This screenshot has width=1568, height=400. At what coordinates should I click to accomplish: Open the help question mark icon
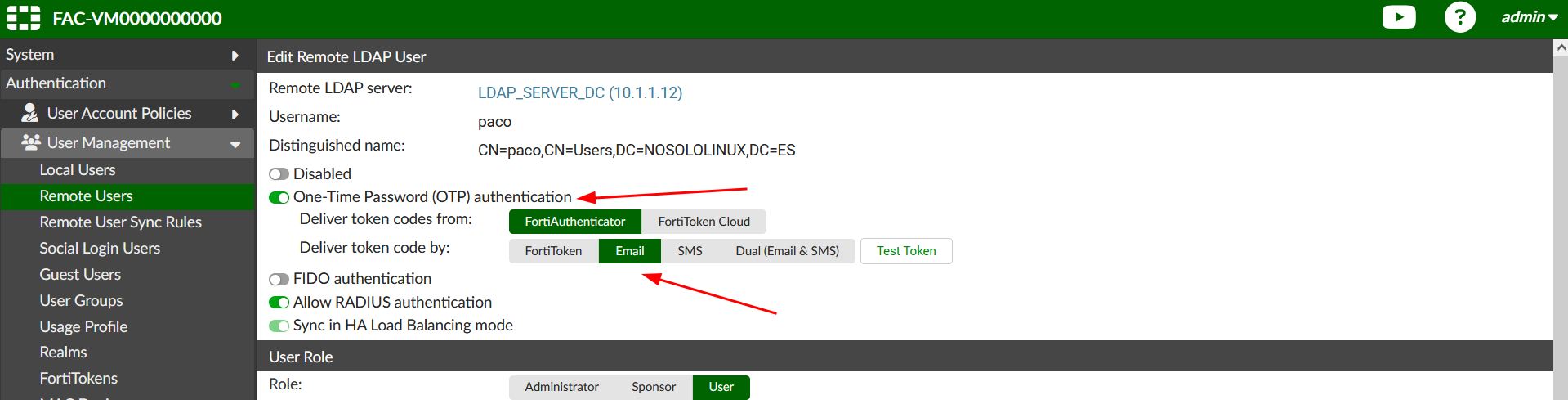click(1459, 17)
